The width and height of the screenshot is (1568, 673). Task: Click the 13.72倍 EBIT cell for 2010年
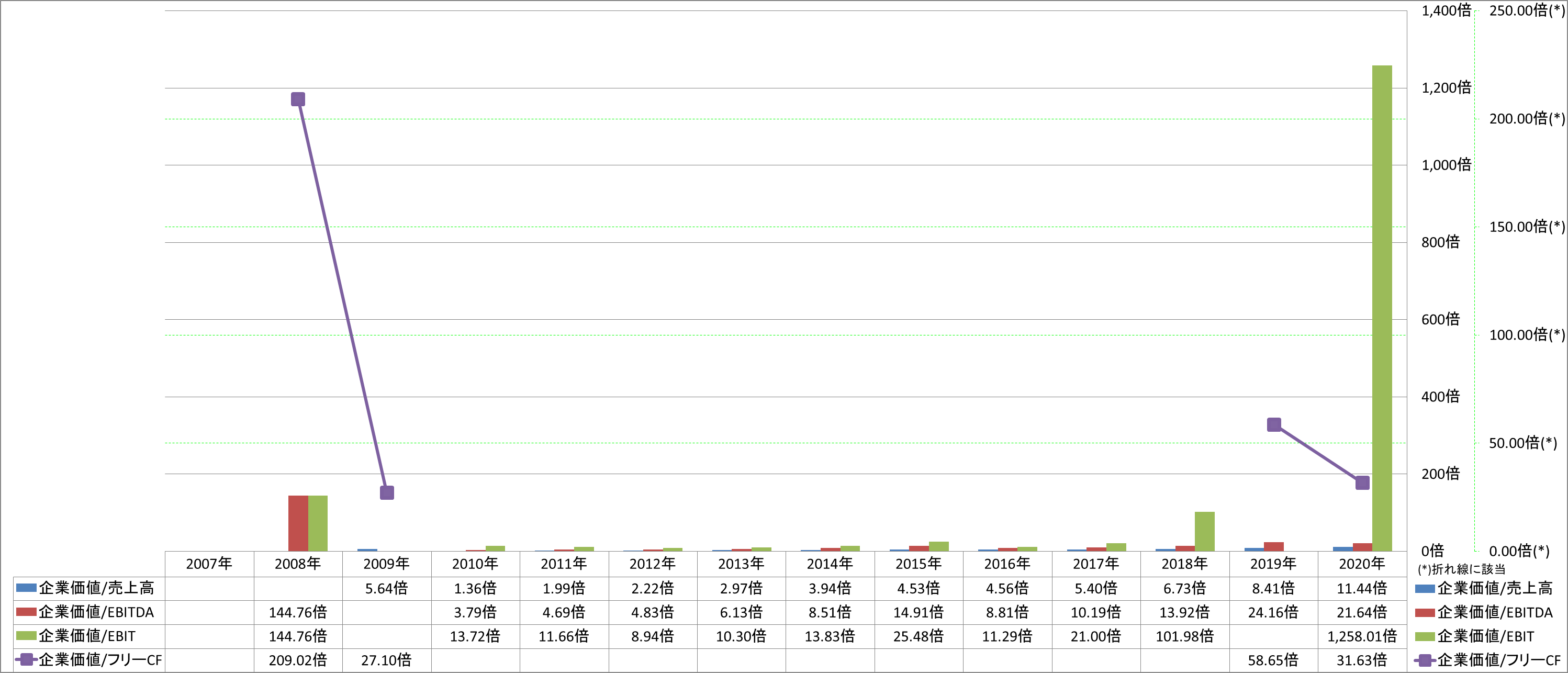(x=475, y=636)
